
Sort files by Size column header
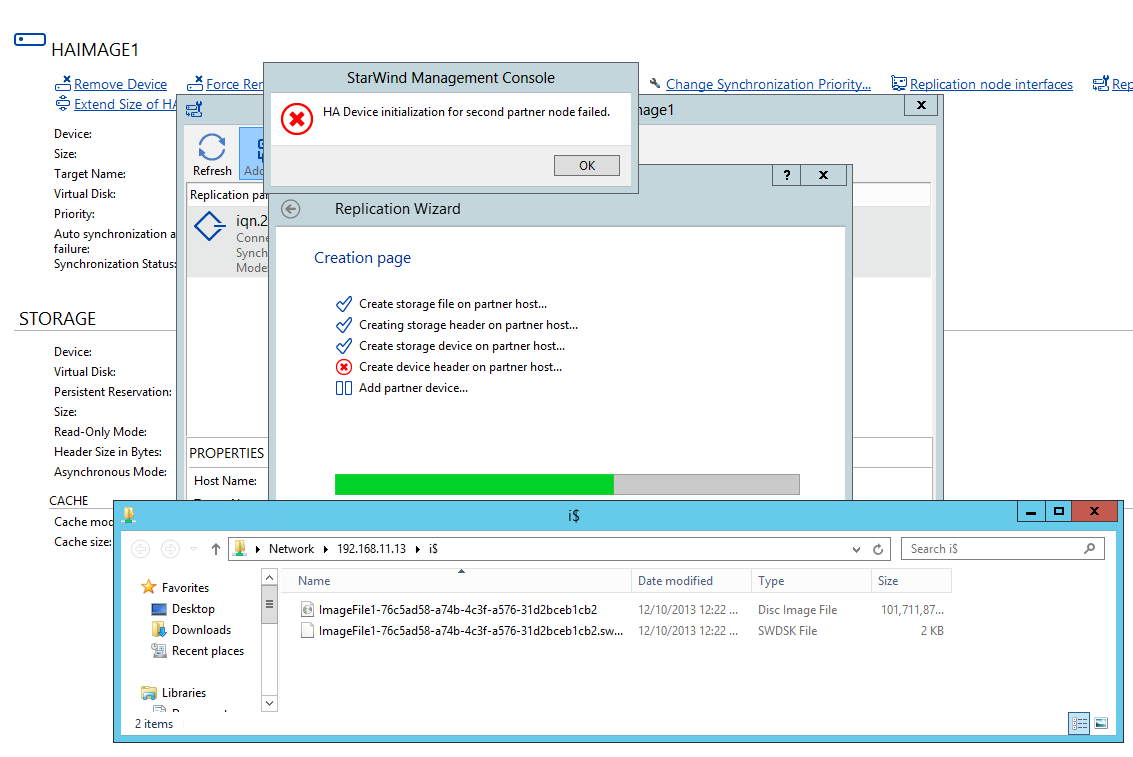[911, 581]
